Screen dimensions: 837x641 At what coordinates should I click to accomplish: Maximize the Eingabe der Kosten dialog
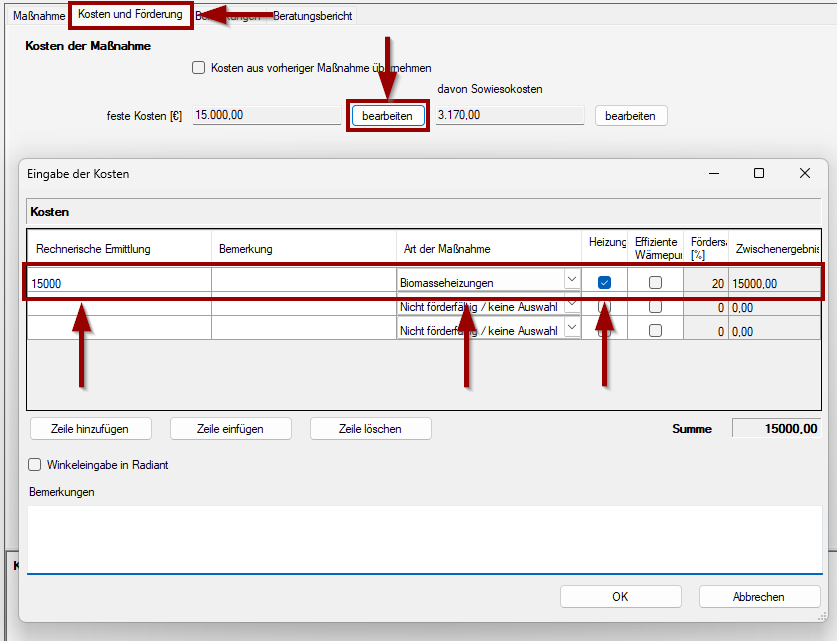(x=759, y=173)
